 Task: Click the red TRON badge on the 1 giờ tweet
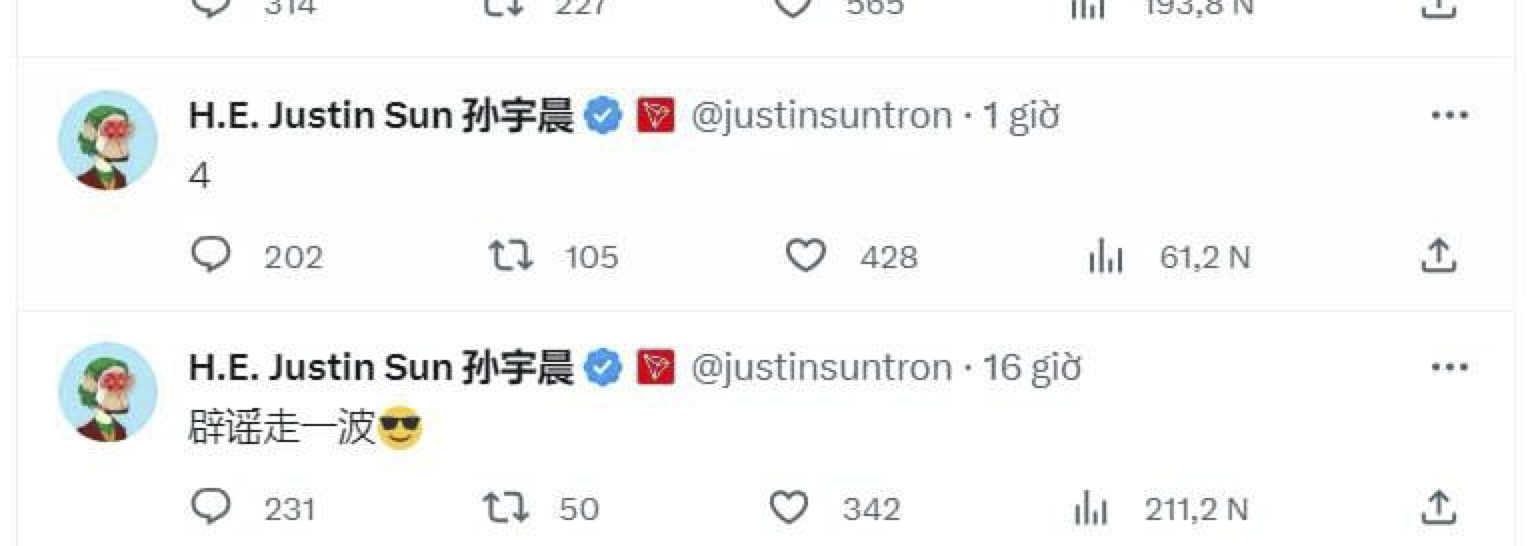pyautogui.click(x=655, y=116)
